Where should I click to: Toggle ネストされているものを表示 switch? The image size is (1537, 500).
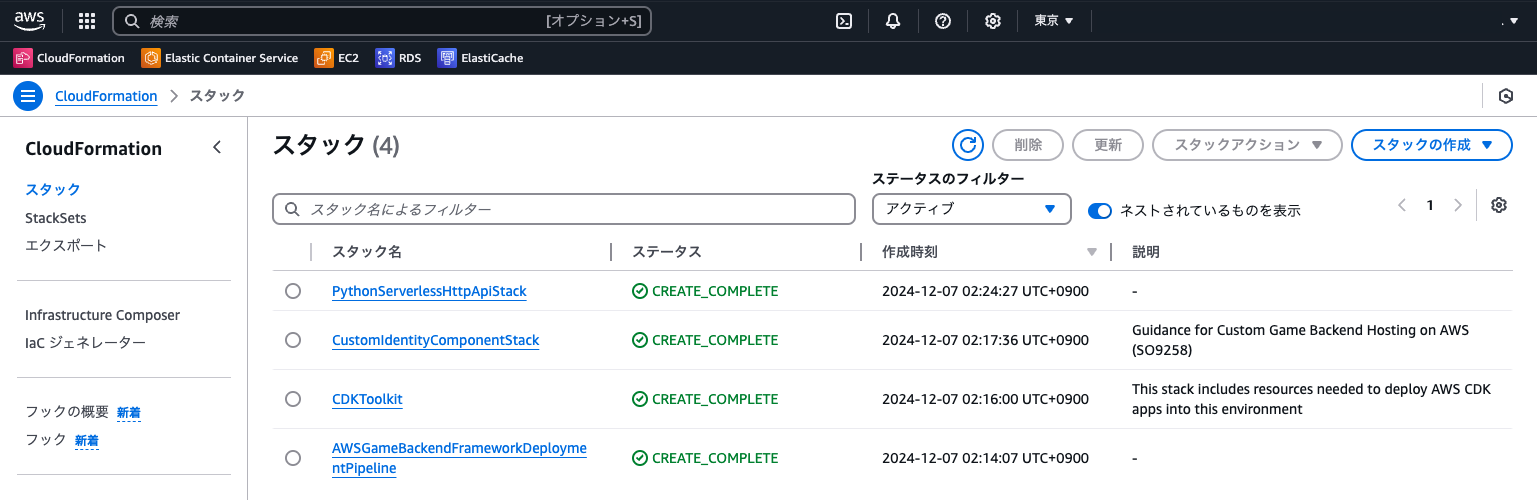1100,211
